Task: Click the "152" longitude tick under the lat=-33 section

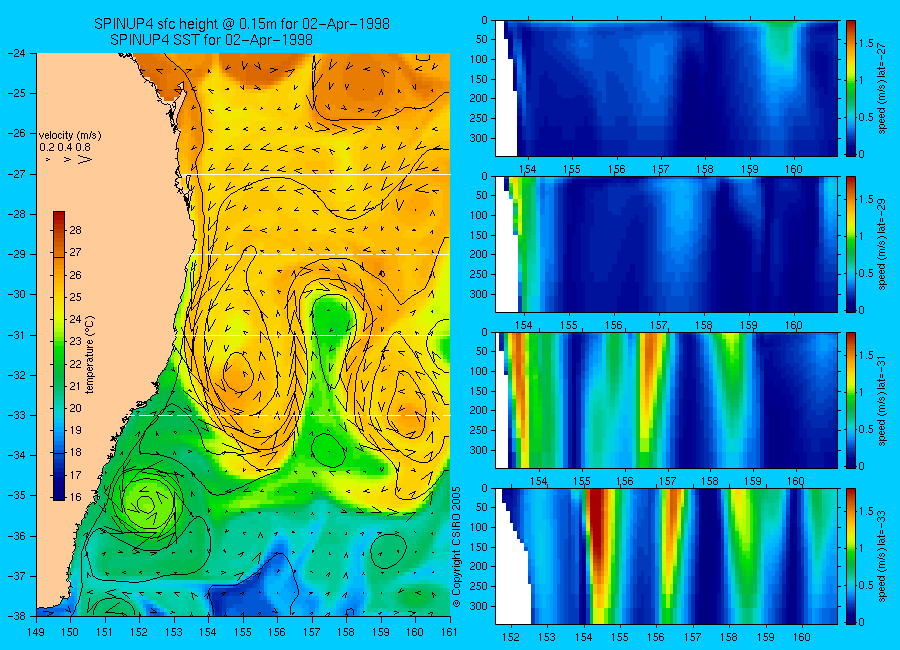Action: 511,637
